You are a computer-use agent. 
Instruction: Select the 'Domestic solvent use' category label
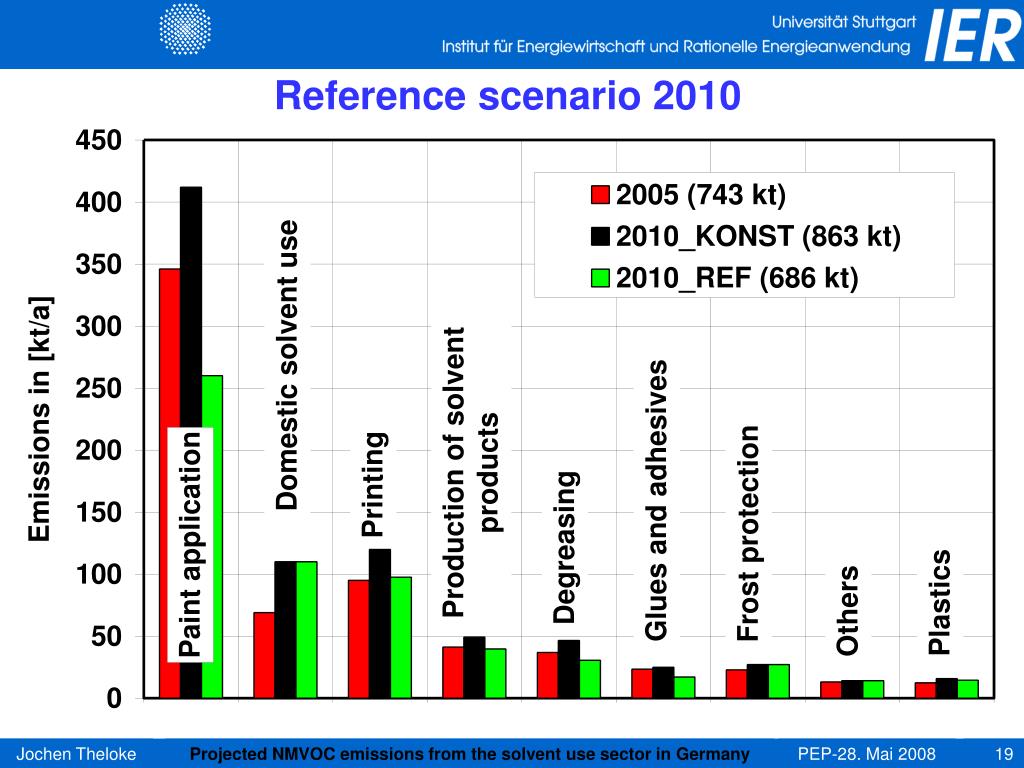(x=287, y=365)
